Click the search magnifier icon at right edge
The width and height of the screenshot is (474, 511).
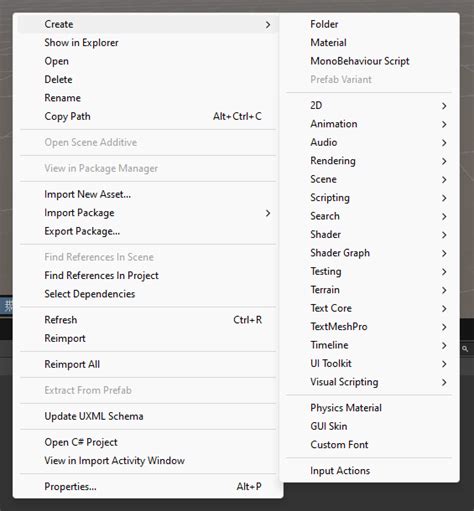tap(465, 349)
